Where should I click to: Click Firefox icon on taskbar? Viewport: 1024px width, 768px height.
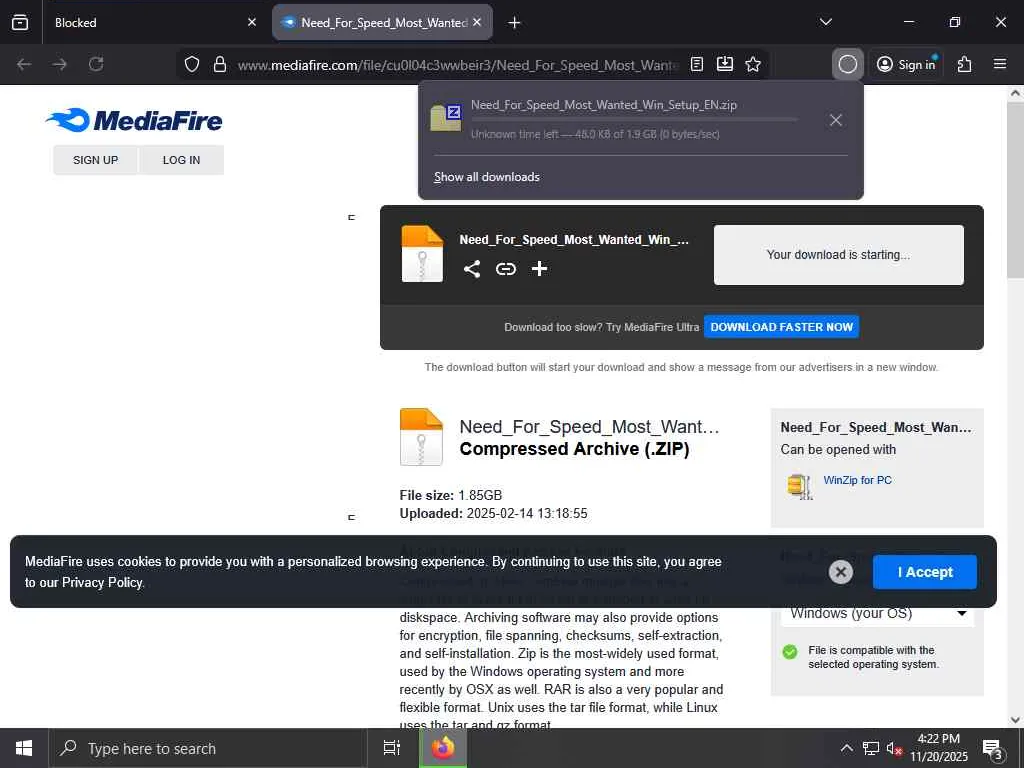443,748
